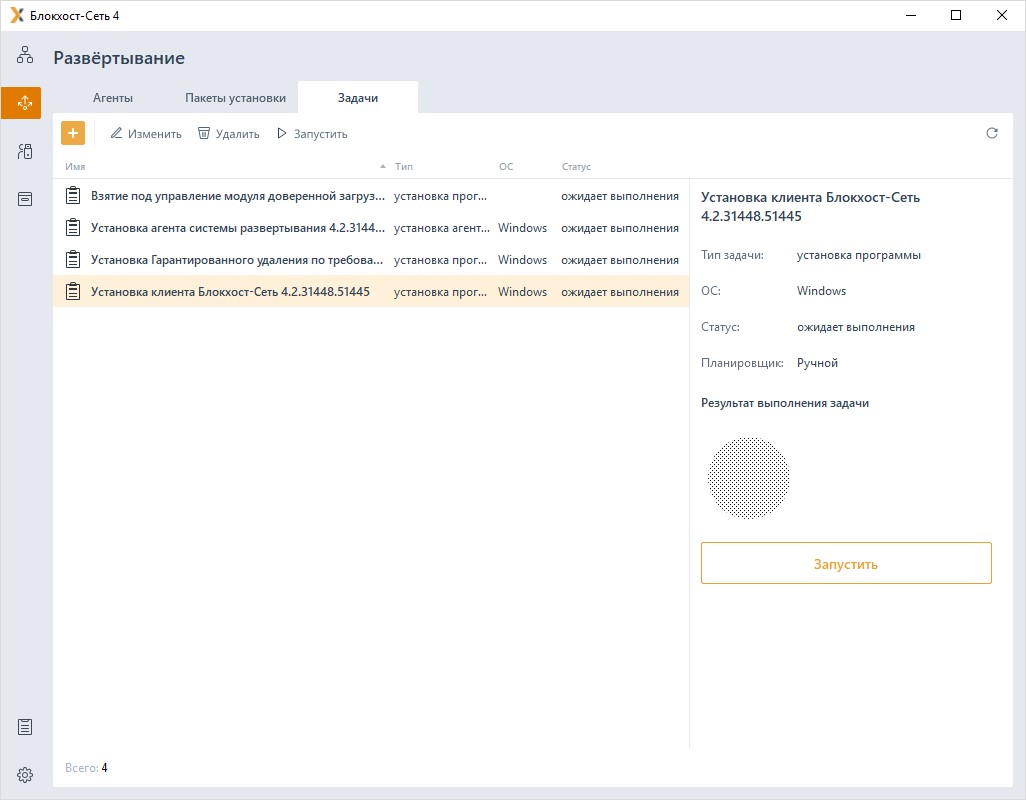Select the Установка Гарантированного удаления task row
Viewport: 1026px width, 800px height.
pos(237,260)
